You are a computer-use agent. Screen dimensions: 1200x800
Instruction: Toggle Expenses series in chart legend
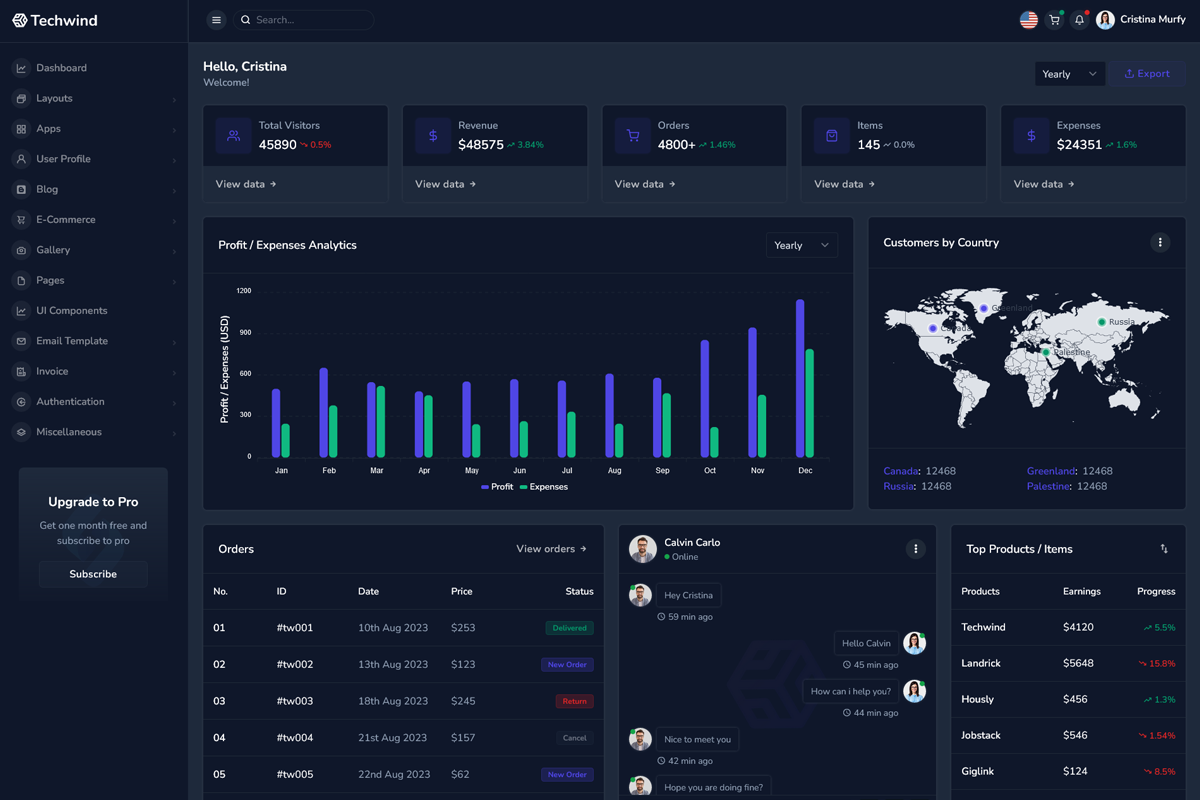click(x=543, y=487)
